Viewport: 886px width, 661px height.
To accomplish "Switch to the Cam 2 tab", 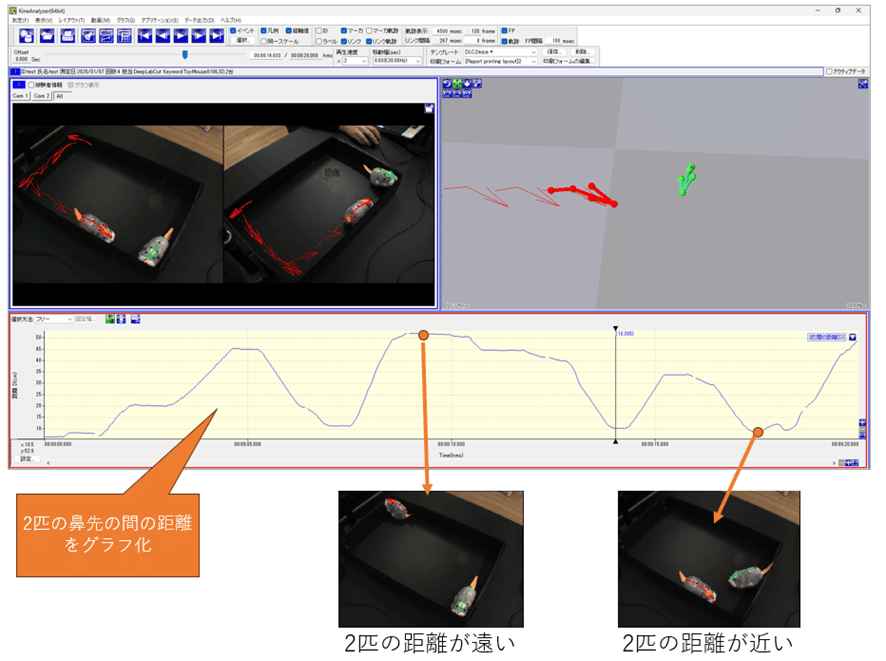I will pos(41,96).
